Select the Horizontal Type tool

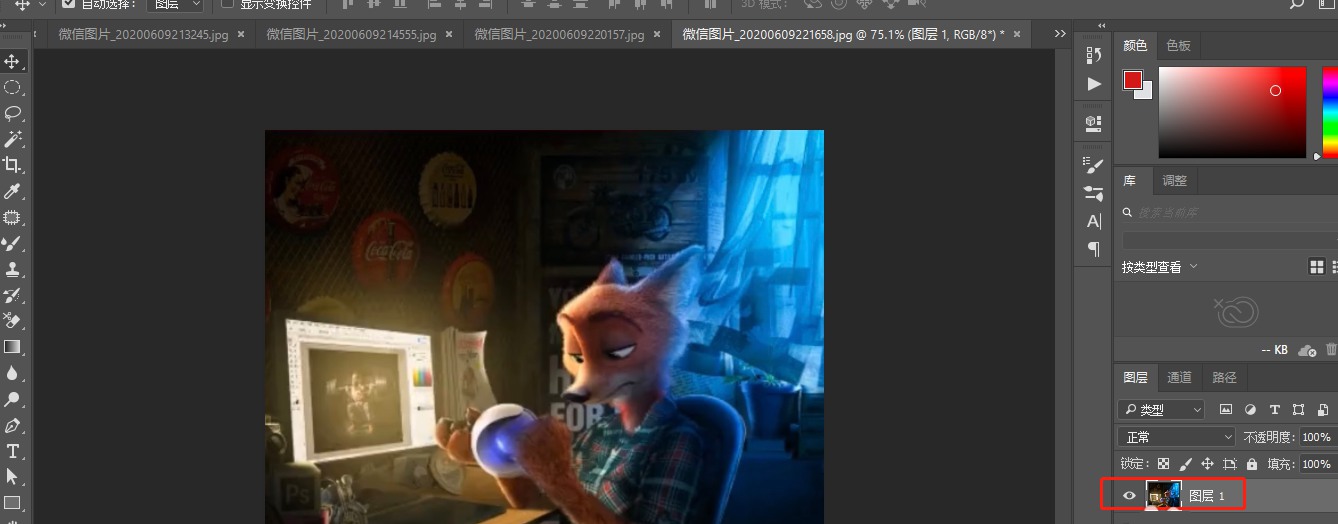pos(13,451)
